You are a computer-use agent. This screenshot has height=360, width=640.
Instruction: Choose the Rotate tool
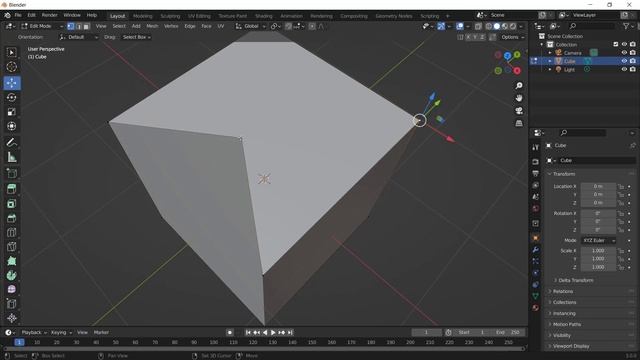tap(11, 97)
